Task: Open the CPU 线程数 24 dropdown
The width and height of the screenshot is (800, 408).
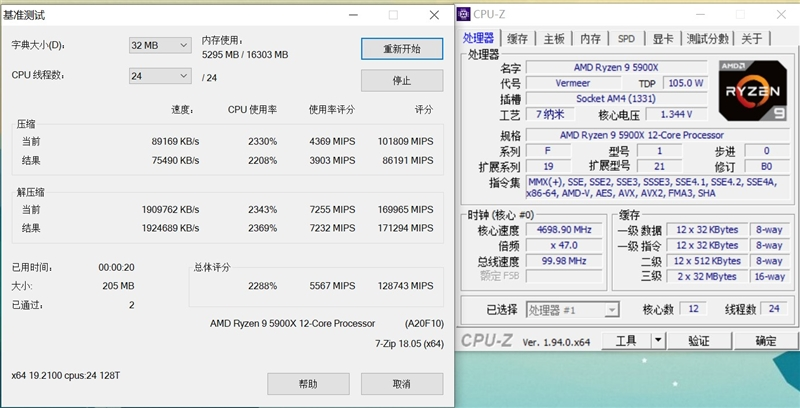Action: click(x=160, y=76)
